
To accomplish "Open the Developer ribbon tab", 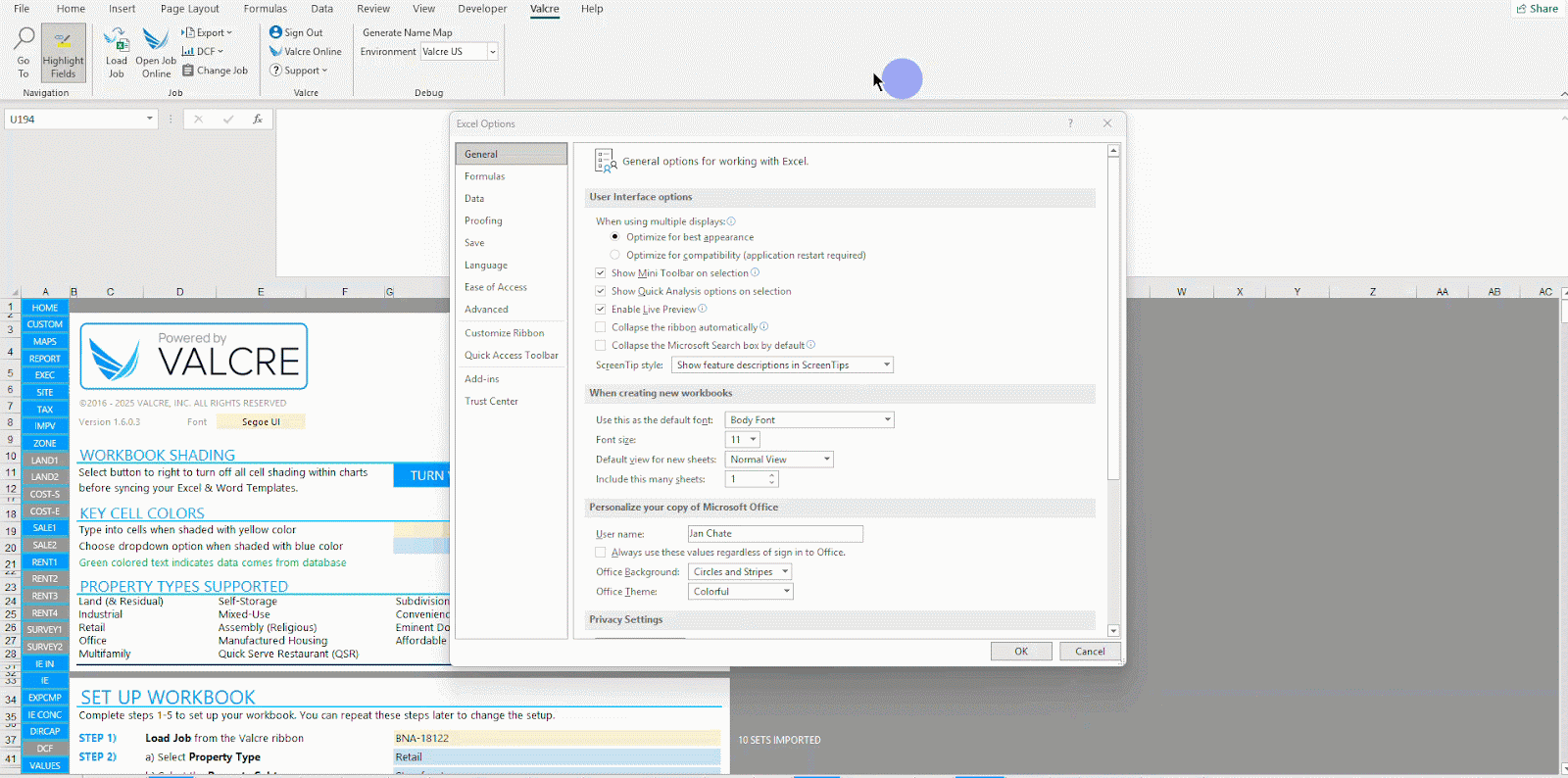I will tap(482, 9).
